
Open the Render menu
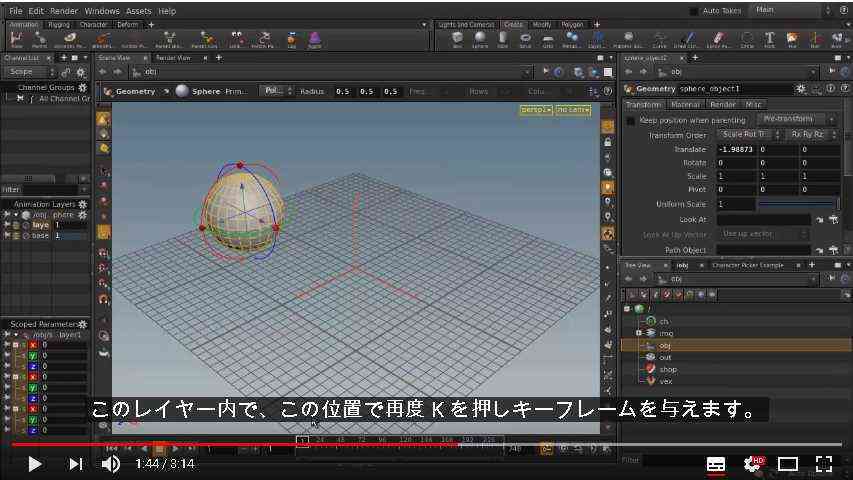point(64,11)
